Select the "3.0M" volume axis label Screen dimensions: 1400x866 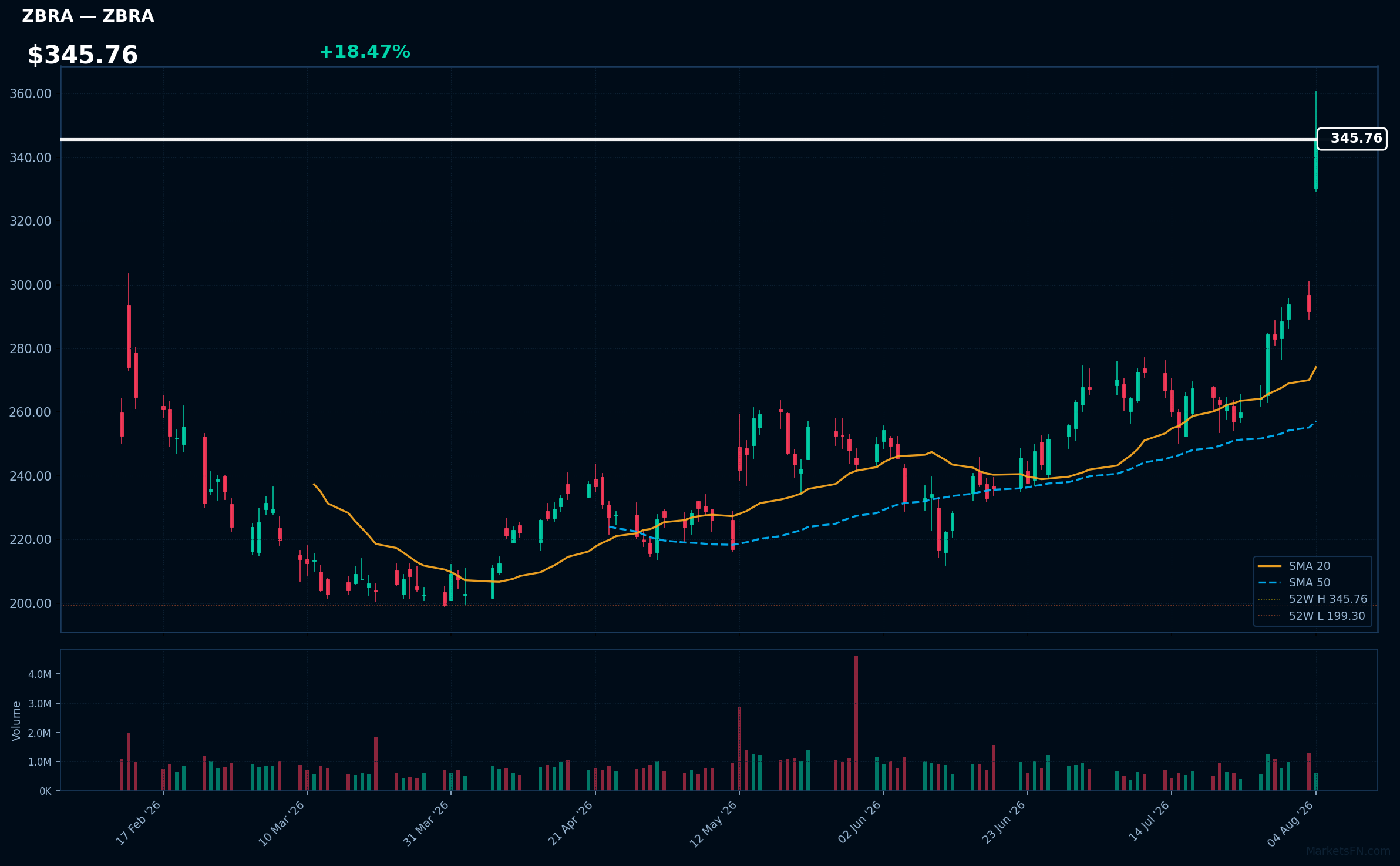click(x=40, y=704)
